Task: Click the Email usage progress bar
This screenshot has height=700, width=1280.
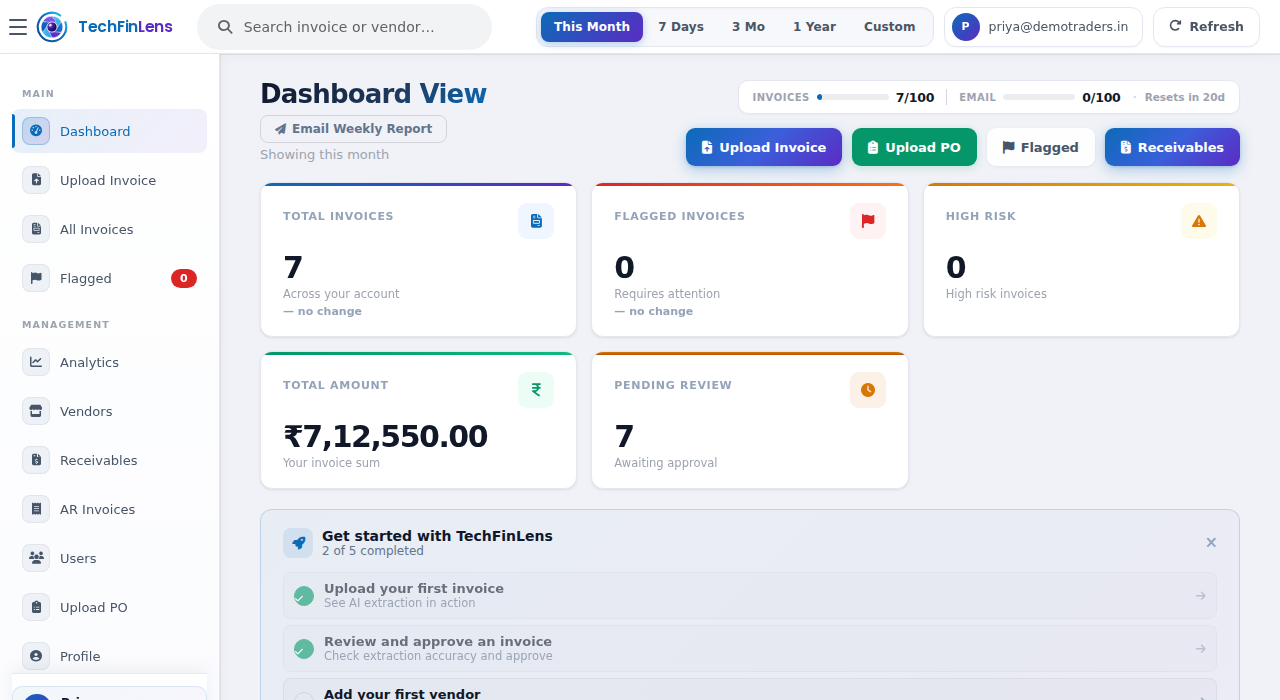Action: click(1039, 97)
